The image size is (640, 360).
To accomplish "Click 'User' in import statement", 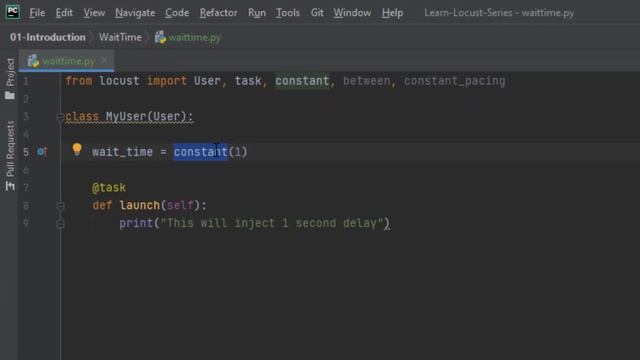I will (207, 81).
